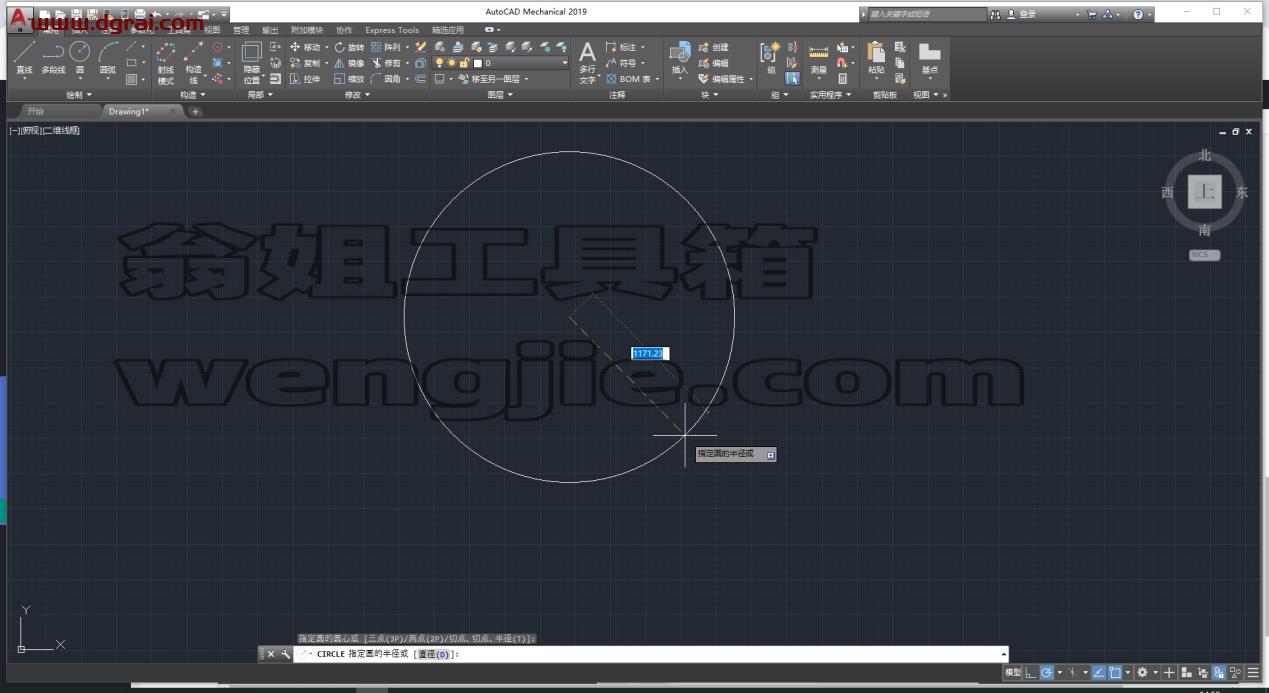Screen dimensions: 1269x693
Task: Click the 登录 sign-in button
Action: (1021, 14)
